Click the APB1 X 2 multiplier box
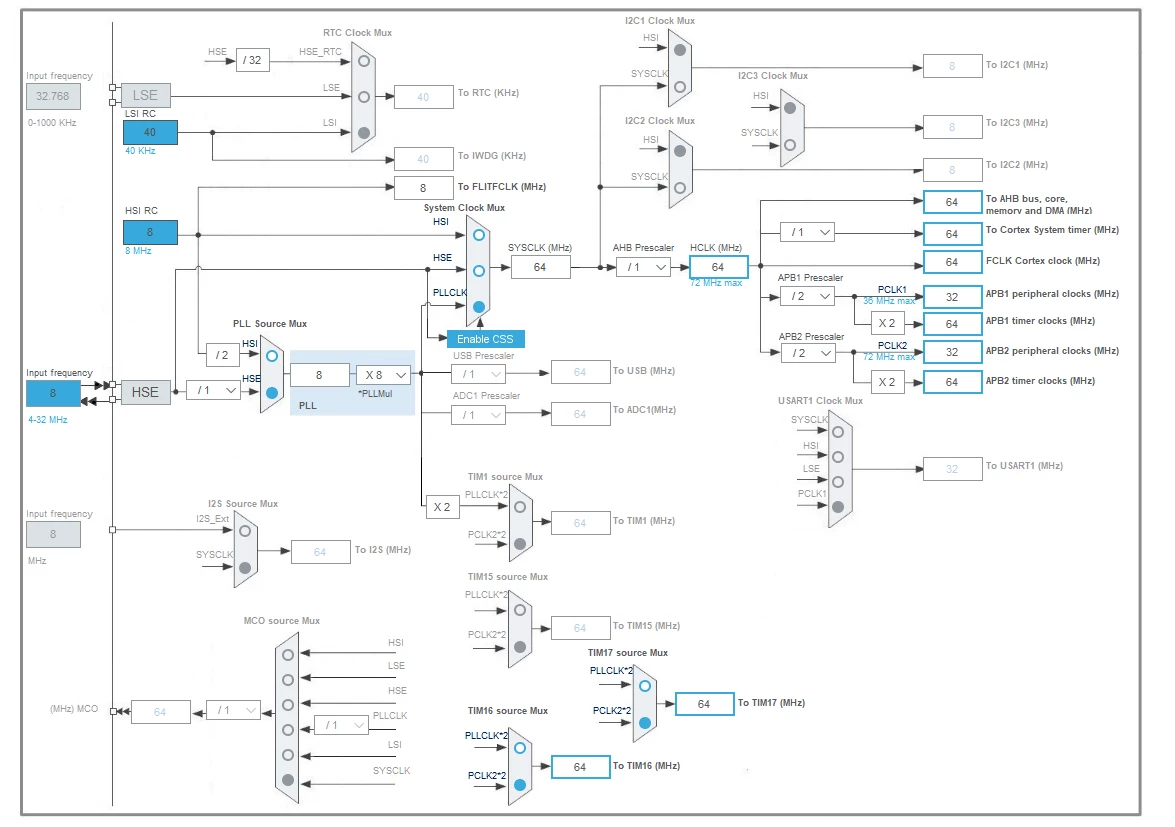The width and height of the screenshot is (1175, 827). click(887, 324)
